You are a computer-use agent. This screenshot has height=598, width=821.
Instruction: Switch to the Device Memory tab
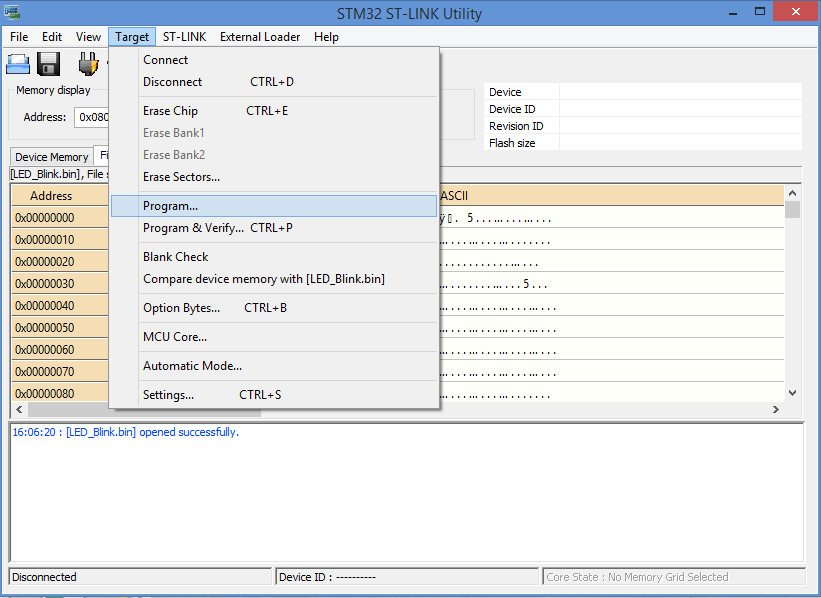(51, 157)
